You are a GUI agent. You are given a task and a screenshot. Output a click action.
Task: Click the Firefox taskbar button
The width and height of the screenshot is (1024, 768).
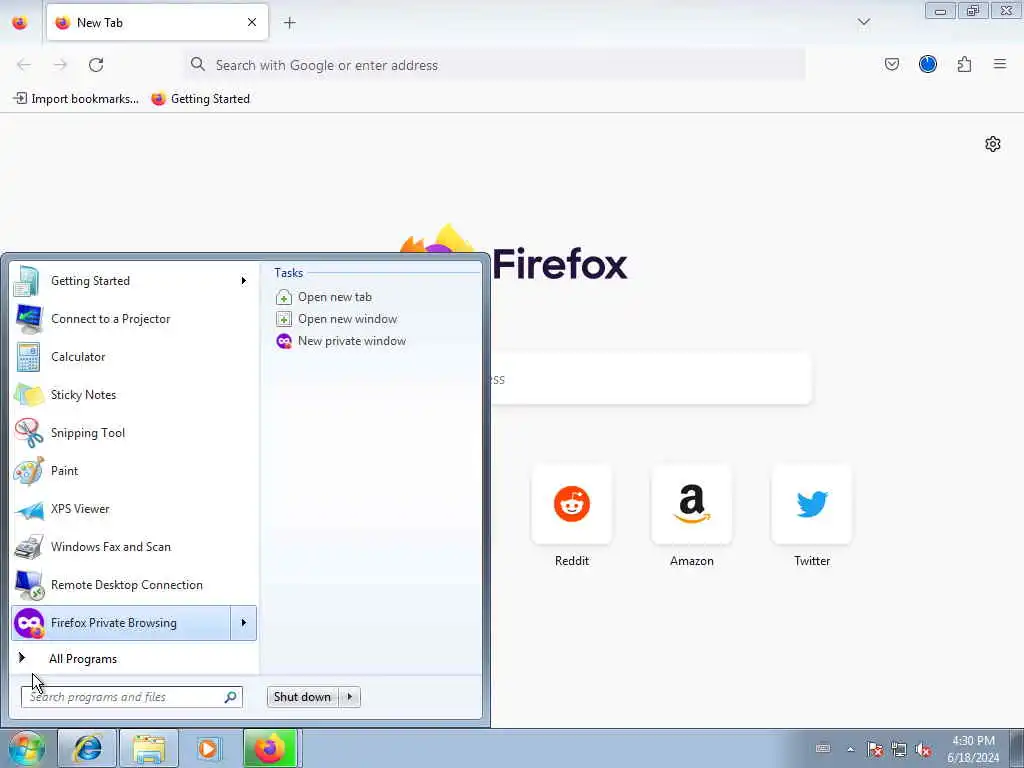click(270, 748)
